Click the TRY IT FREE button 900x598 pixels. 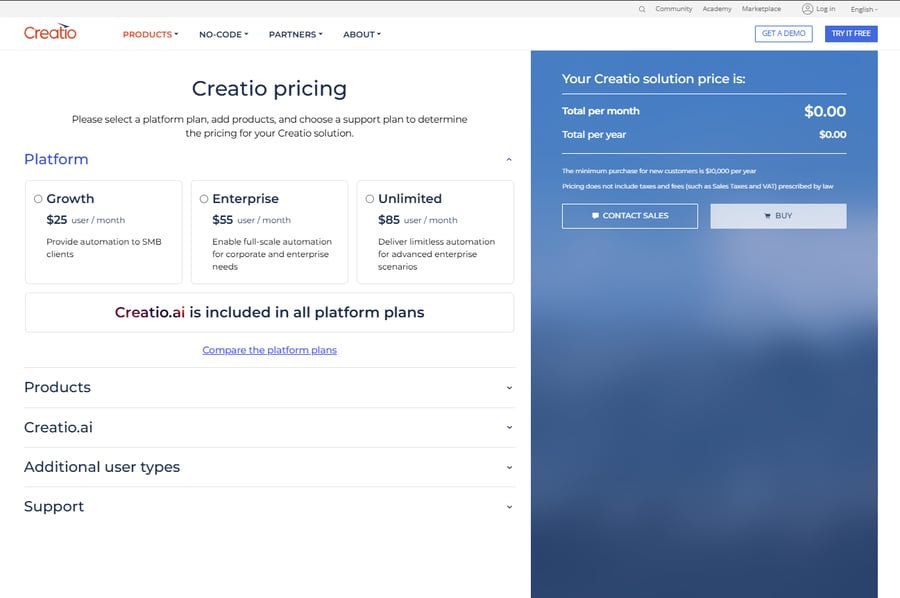coord(851,34)
